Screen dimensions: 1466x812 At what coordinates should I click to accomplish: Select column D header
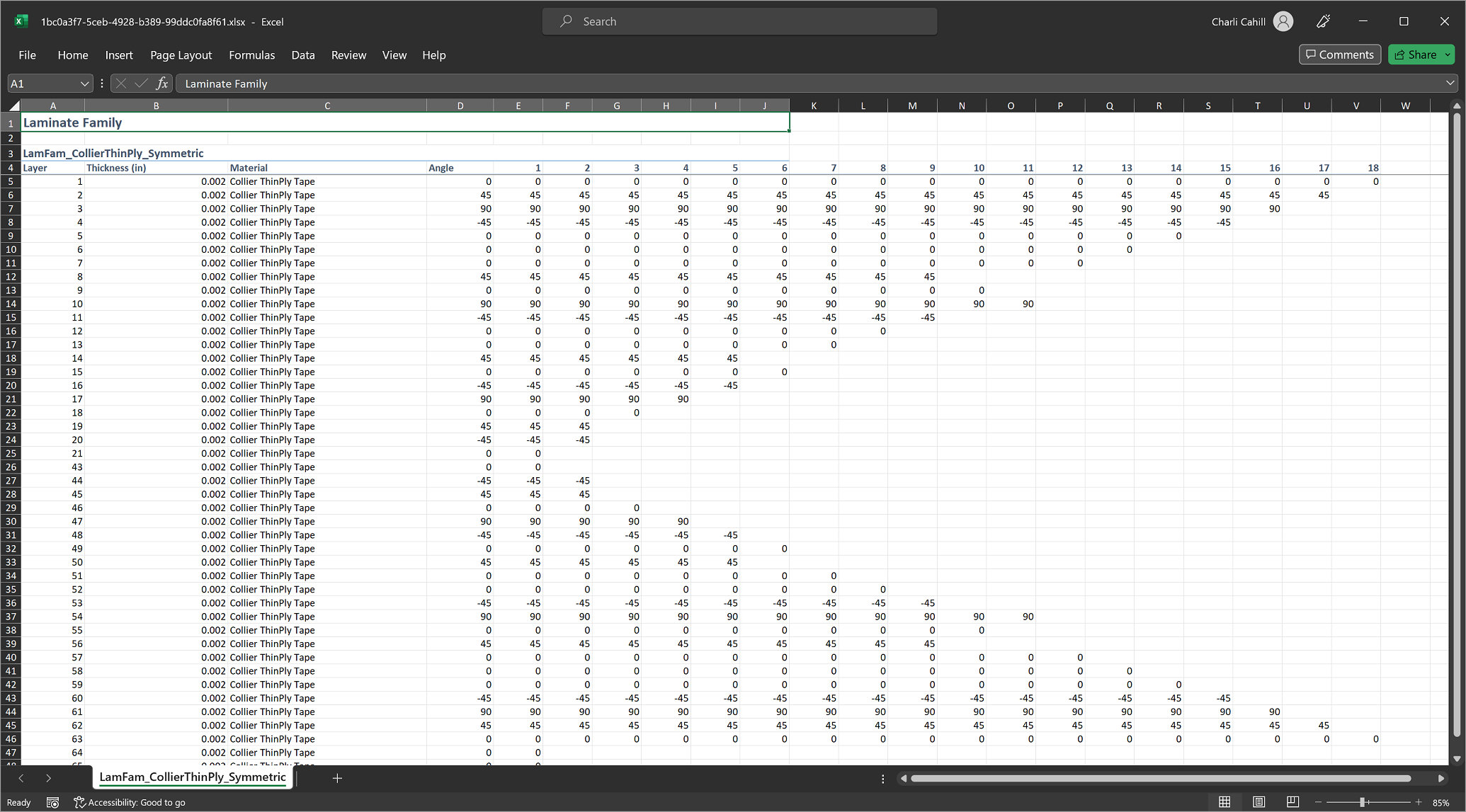tap(460, 105)
